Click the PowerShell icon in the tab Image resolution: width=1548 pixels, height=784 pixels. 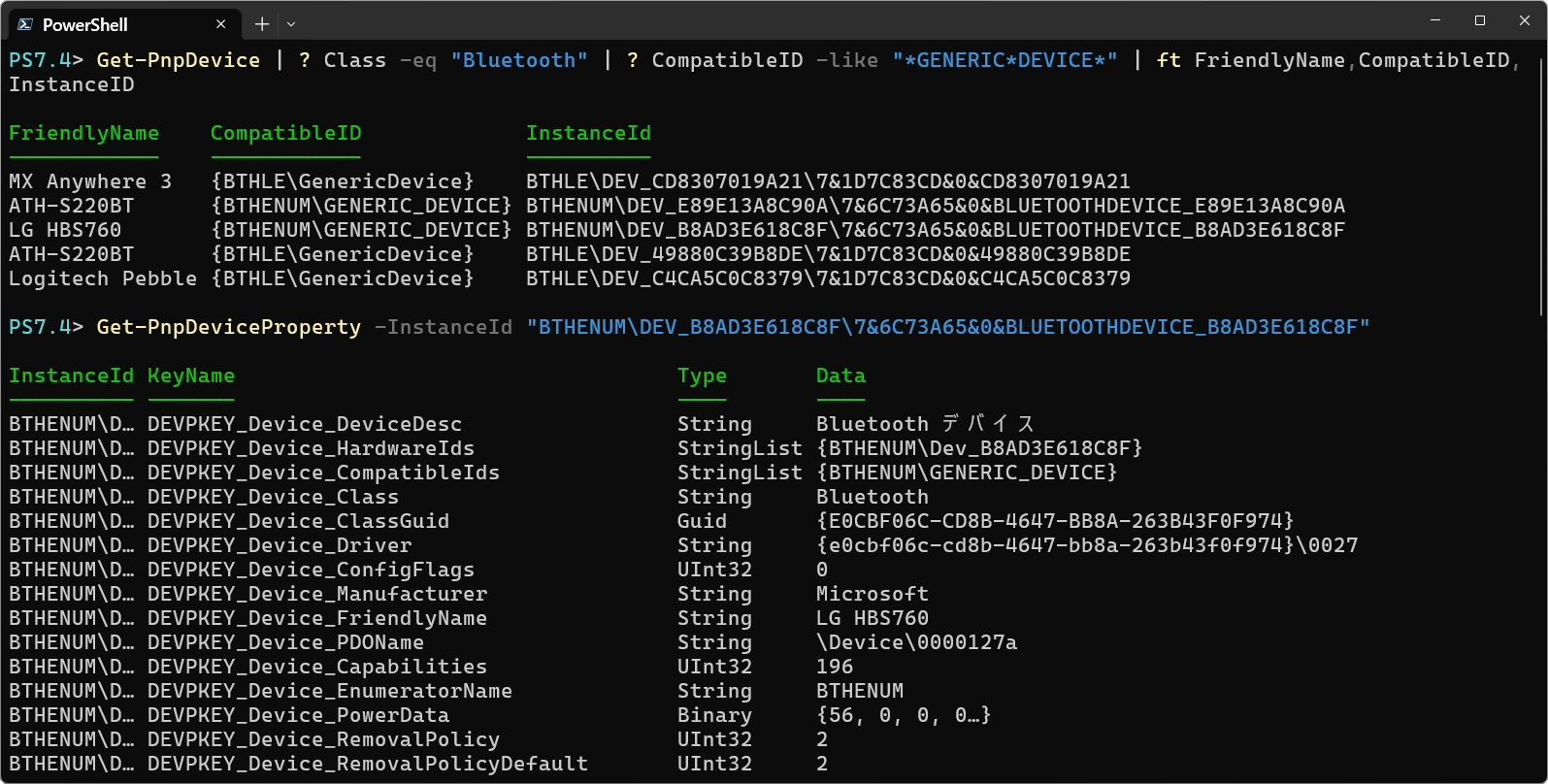(x=25, y=24)
